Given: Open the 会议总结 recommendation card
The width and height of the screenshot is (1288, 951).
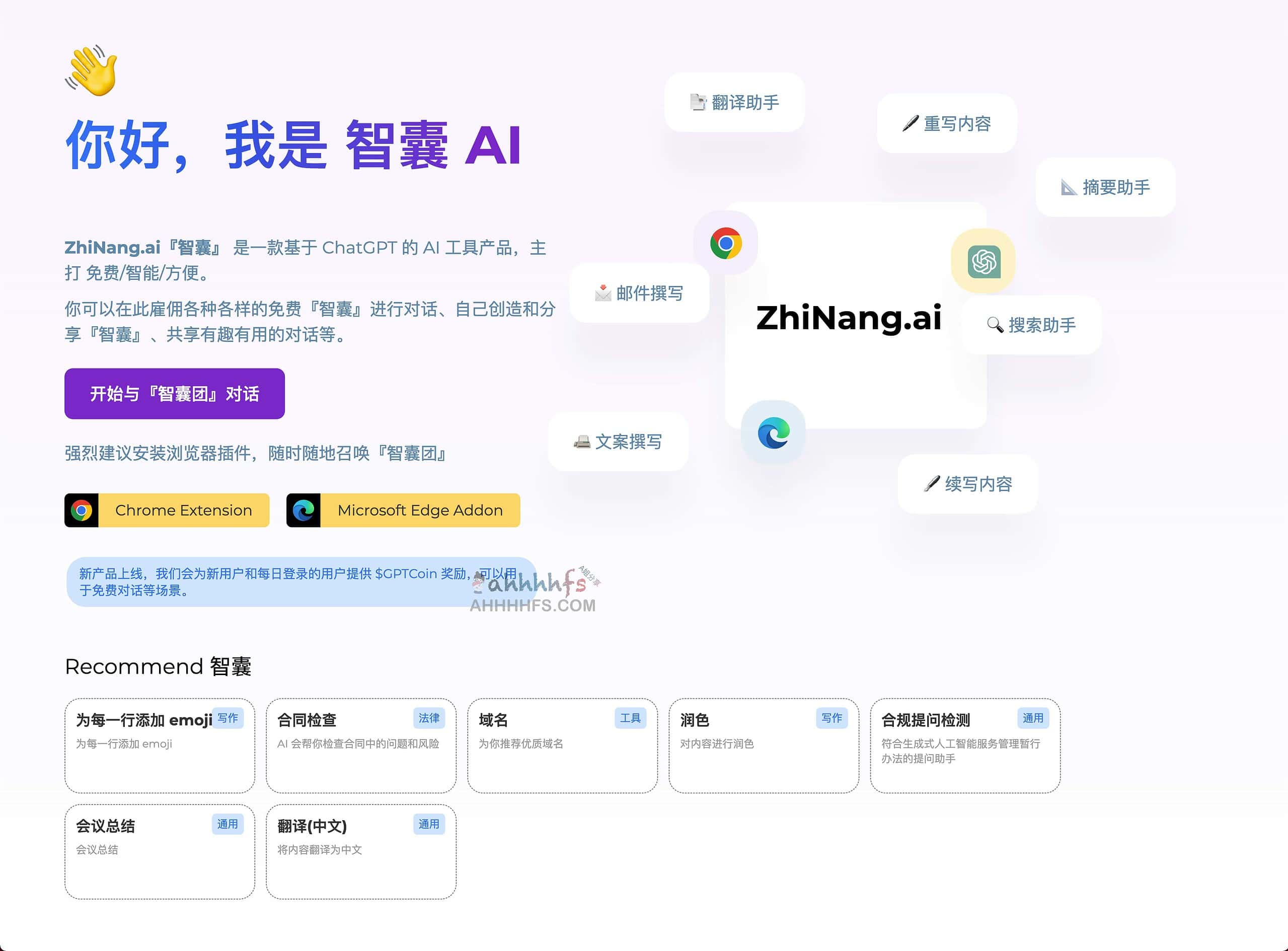Looking at the screenshot, I should tap(160, 851).
